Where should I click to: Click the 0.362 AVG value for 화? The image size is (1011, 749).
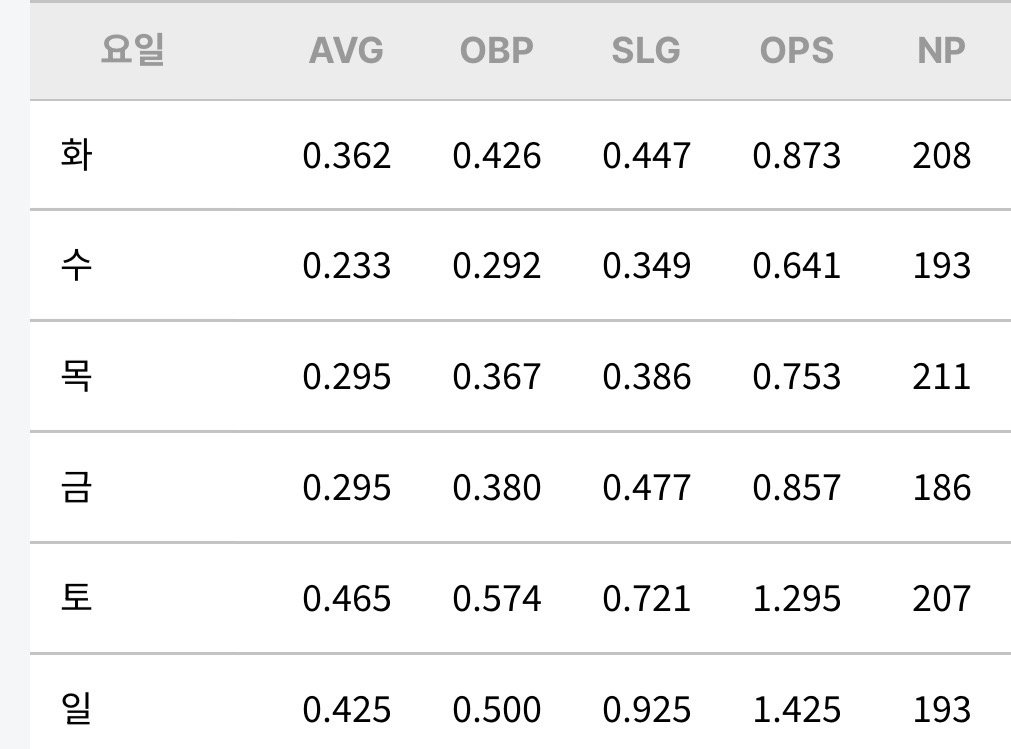point(347,156)
